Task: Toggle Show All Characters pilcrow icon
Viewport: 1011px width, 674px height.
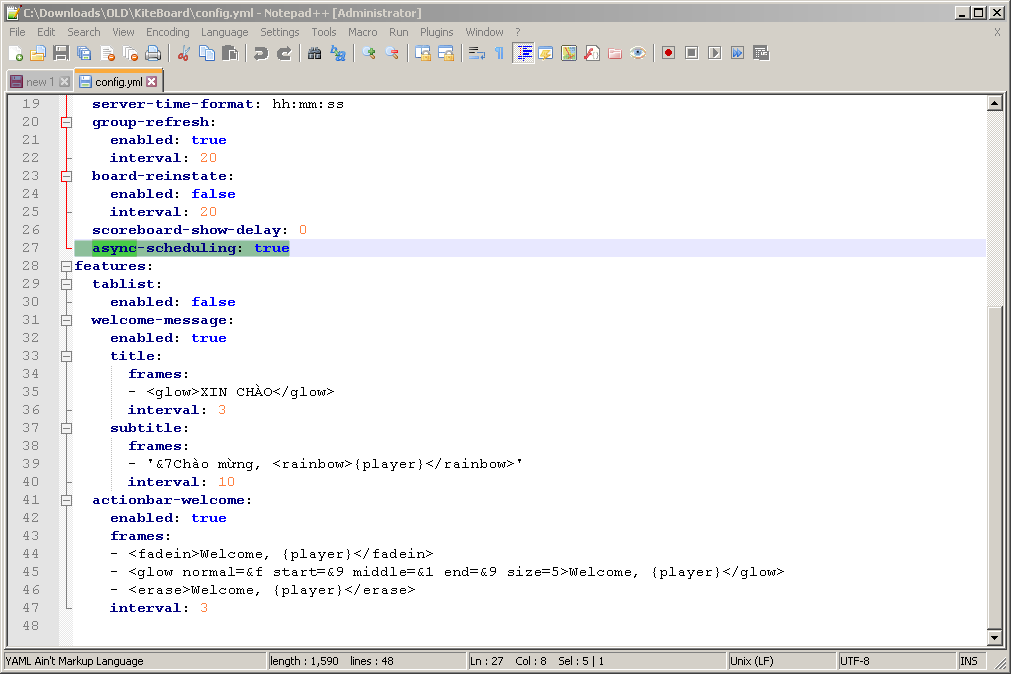Action: tap(499, 53)
